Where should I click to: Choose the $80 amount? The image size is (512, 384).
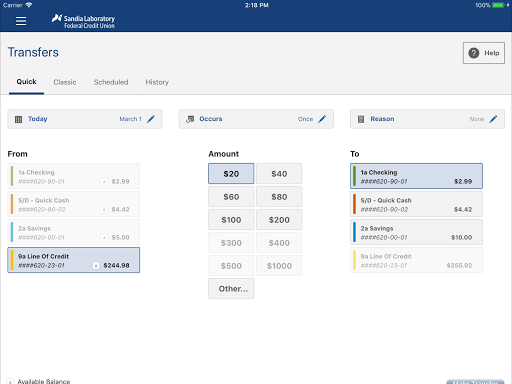pyautogui.click(x=279, y=197)
